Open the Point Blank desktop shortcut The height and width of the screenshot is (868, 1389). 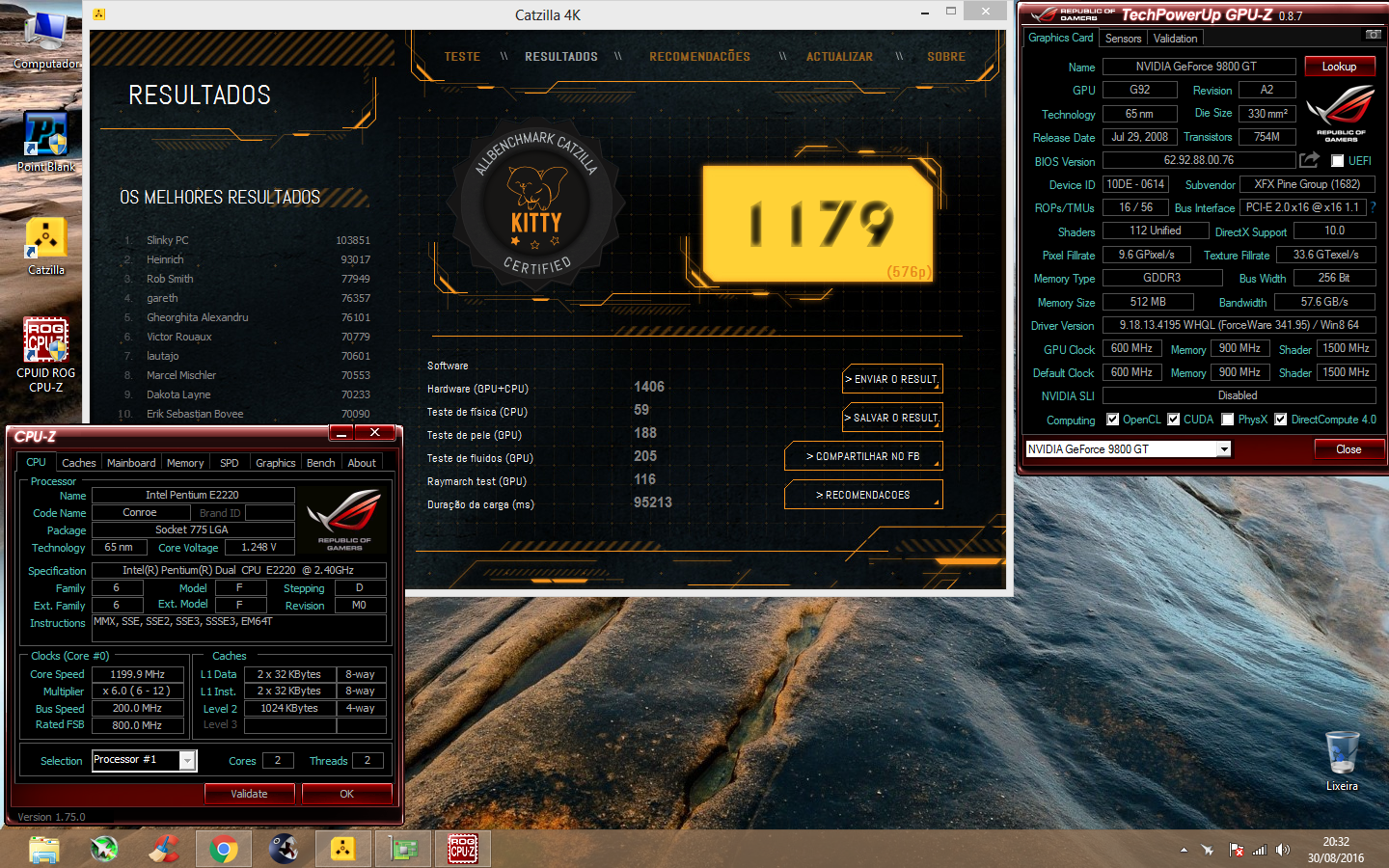pos(45,142)
